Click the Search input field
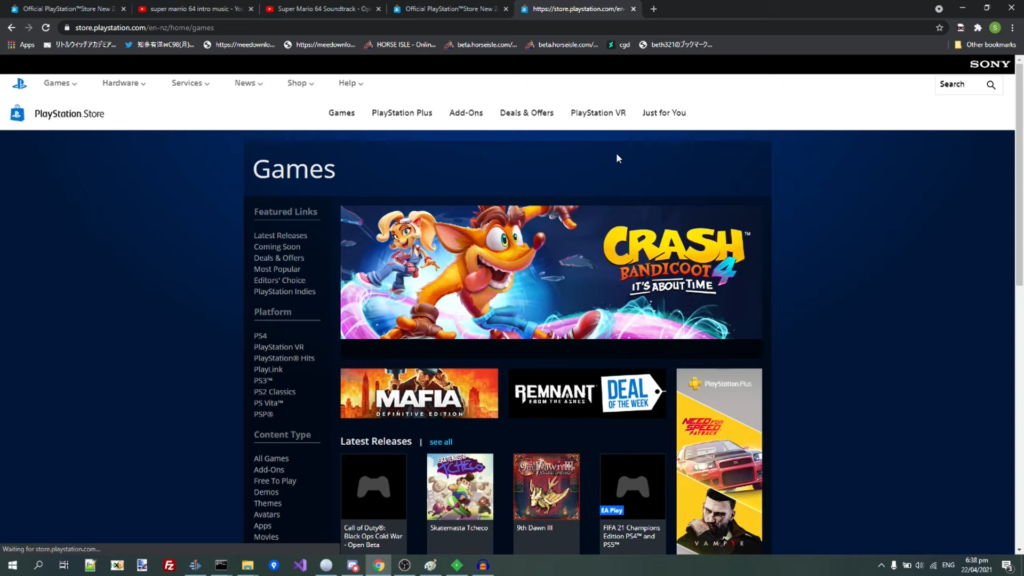This screenshot has height=576, width=1024. [959, 84]
